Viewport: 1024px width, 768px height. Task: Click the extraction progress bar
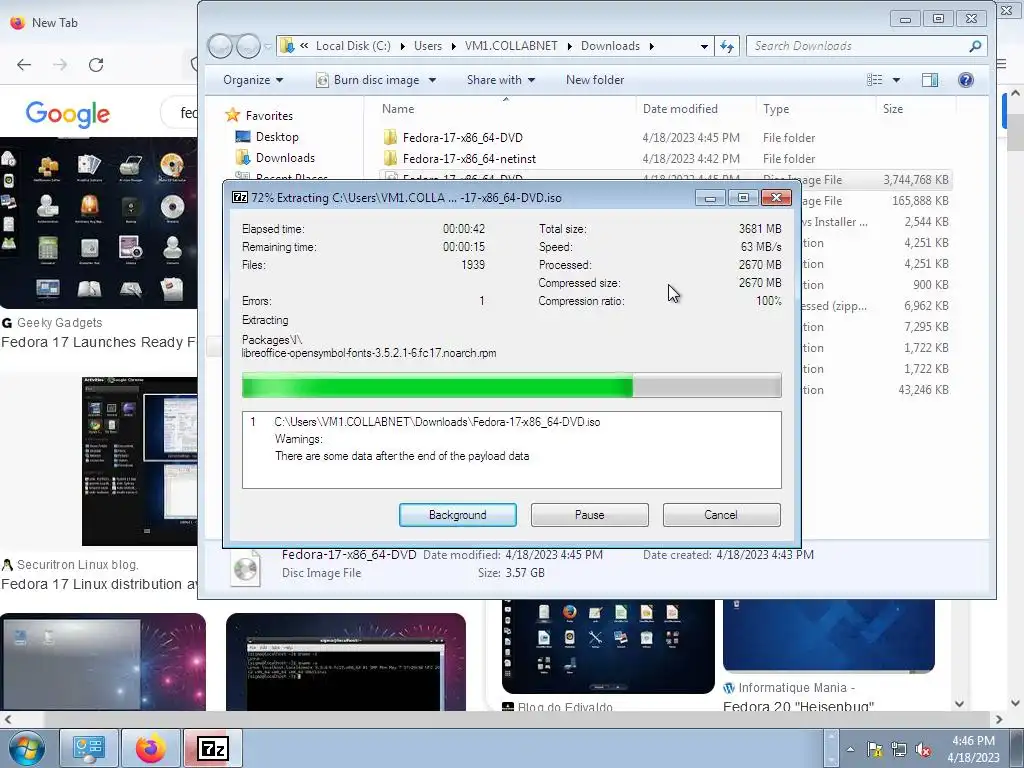click(x=511, y=385)
